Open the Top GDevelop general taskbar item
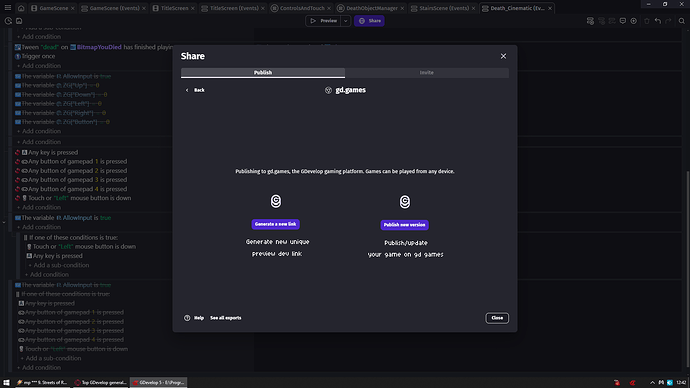 [101, 383]
